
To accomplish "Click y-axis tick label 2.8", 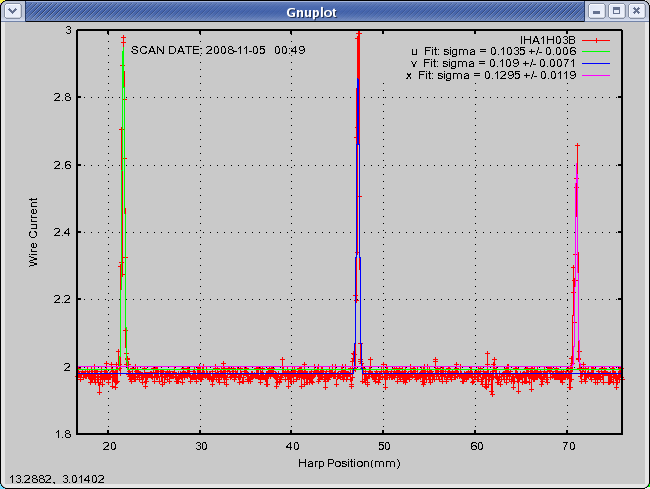I will click(x=62, y=97).
